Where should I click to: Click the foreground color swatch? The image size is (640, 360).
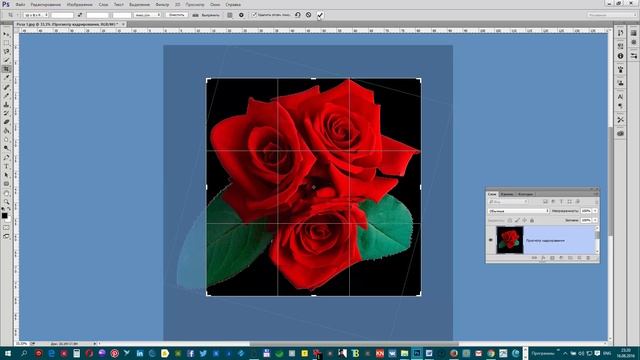pyautogui.click(x=4, y=216)
